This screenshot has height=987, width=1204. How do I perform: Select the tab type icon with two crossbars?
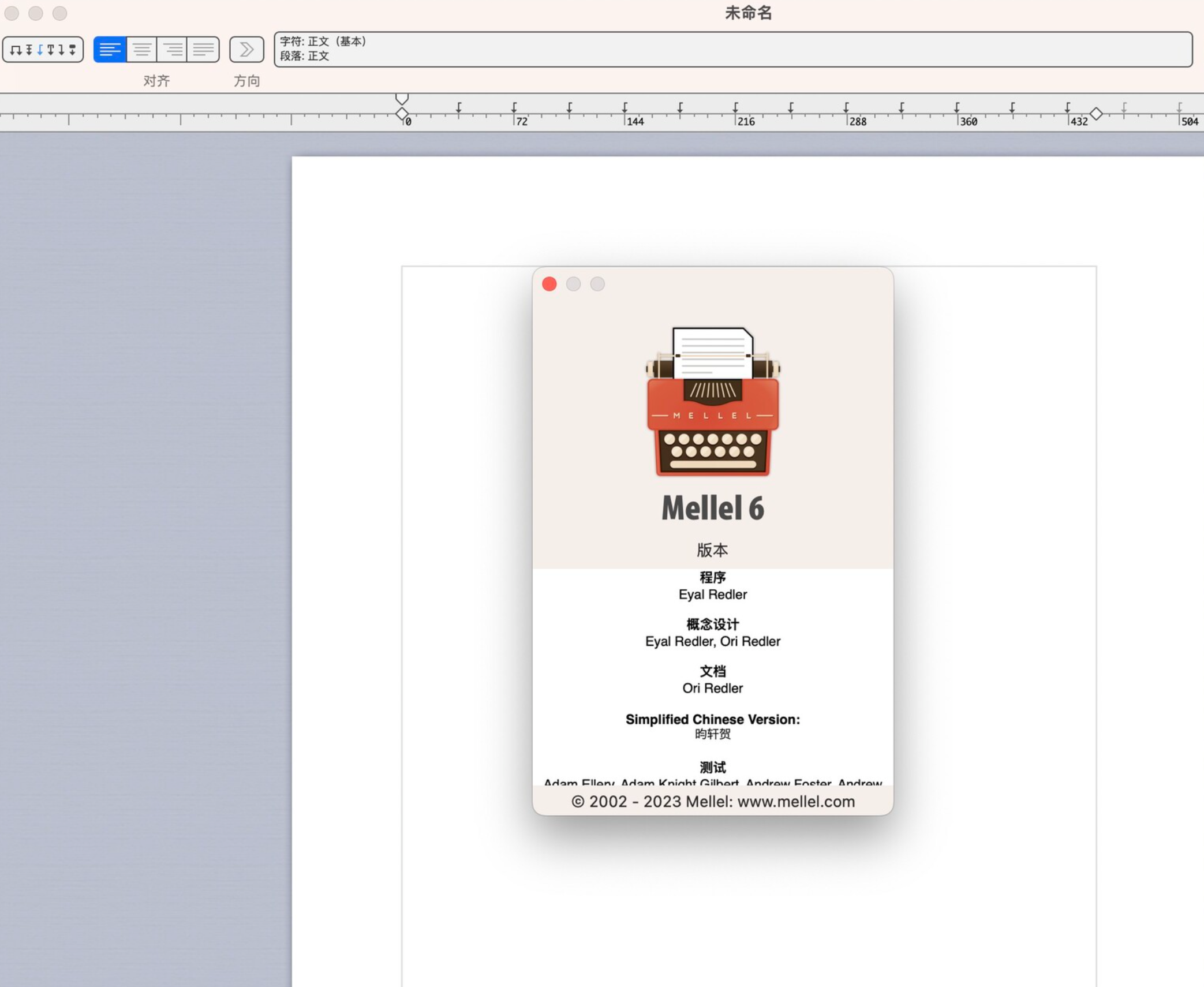(x=29, y=50)
